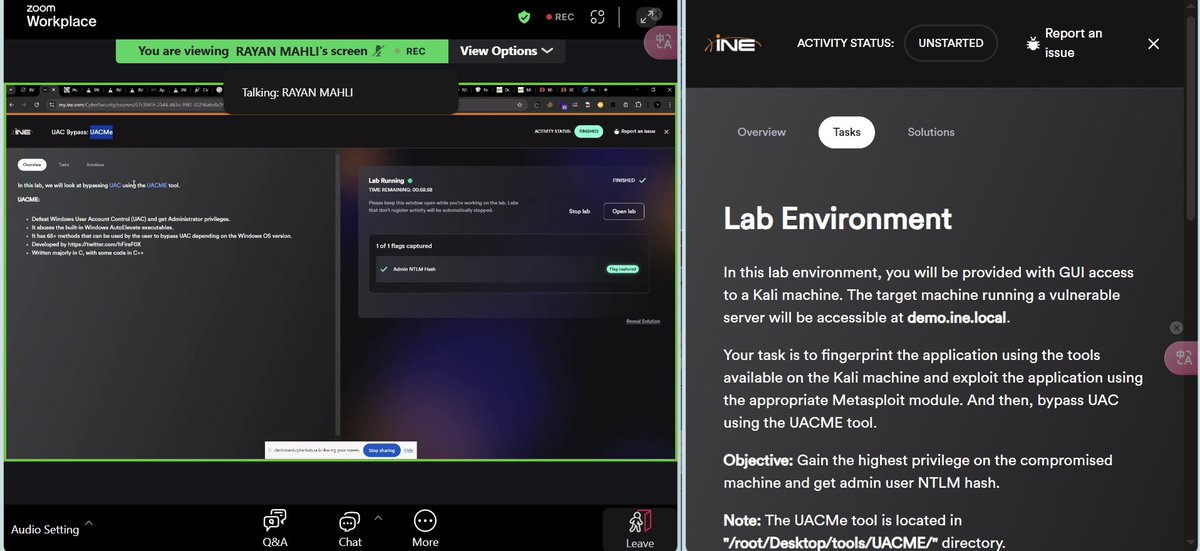The width and height of the screenshot is (1200, 551).
Task: Click UACME link in shared screen overview
Action: (x=157, y=185)
